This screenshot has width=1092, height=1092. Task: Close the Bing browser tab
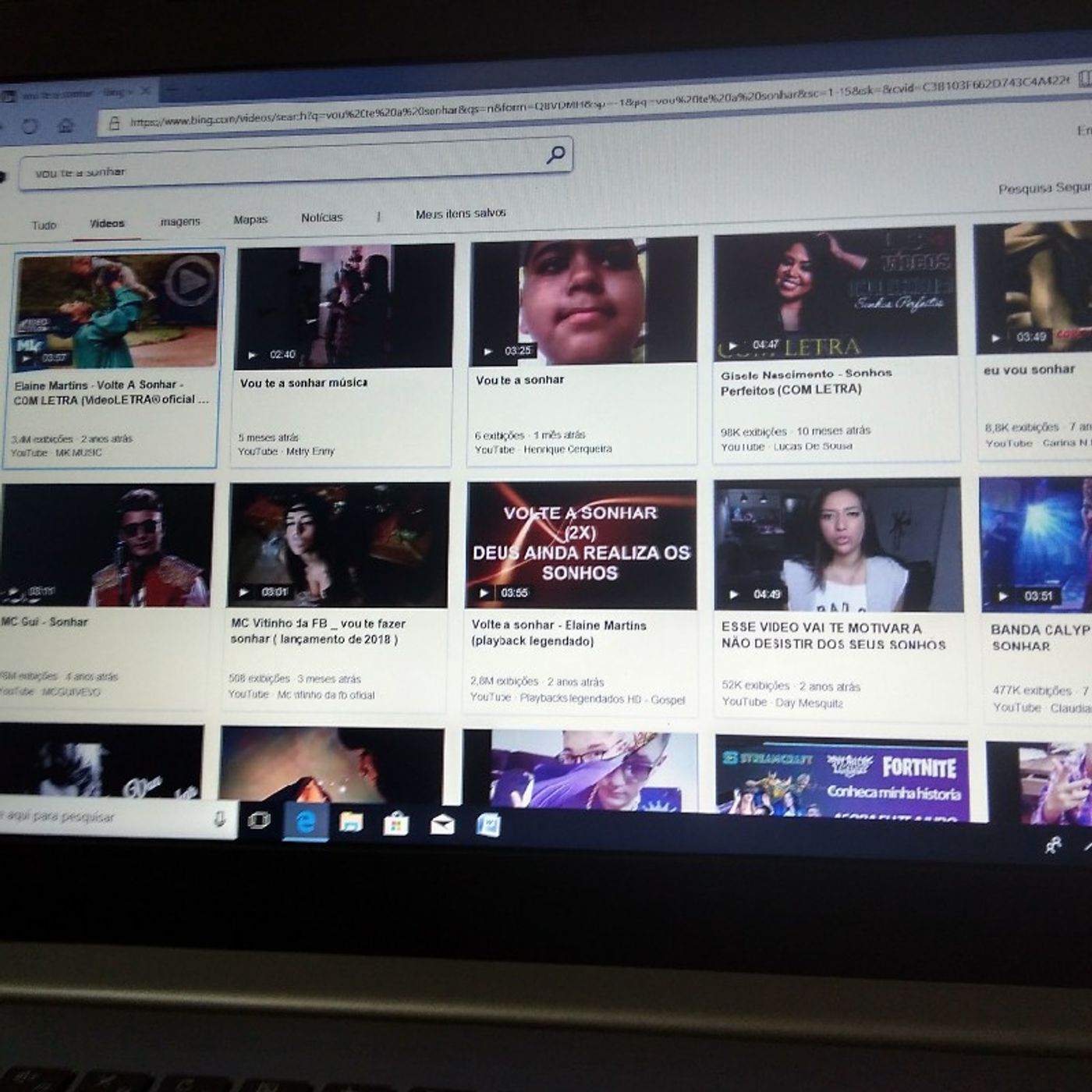(x=144, y=91)
